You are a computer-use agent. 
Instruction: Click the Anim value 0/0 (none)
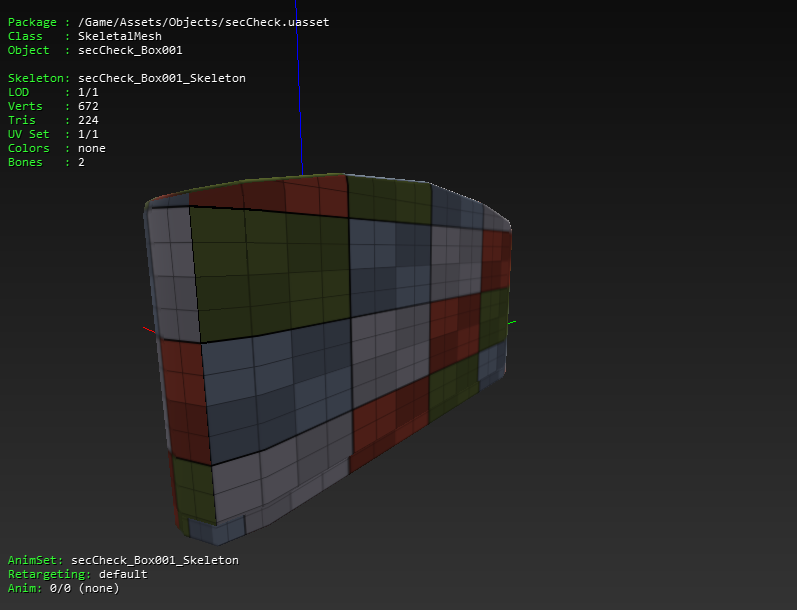pyautogui.click(x=84, y=588)
